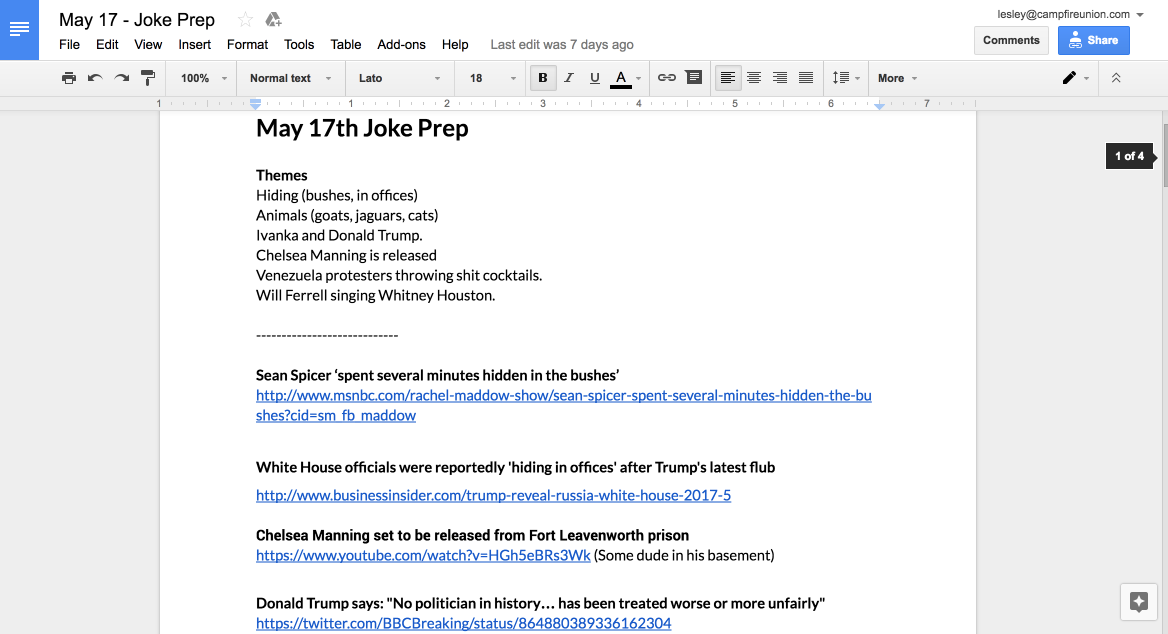1168x634 pixels.
Task: Expand the More toolbar options
Action: click(898, 78)
